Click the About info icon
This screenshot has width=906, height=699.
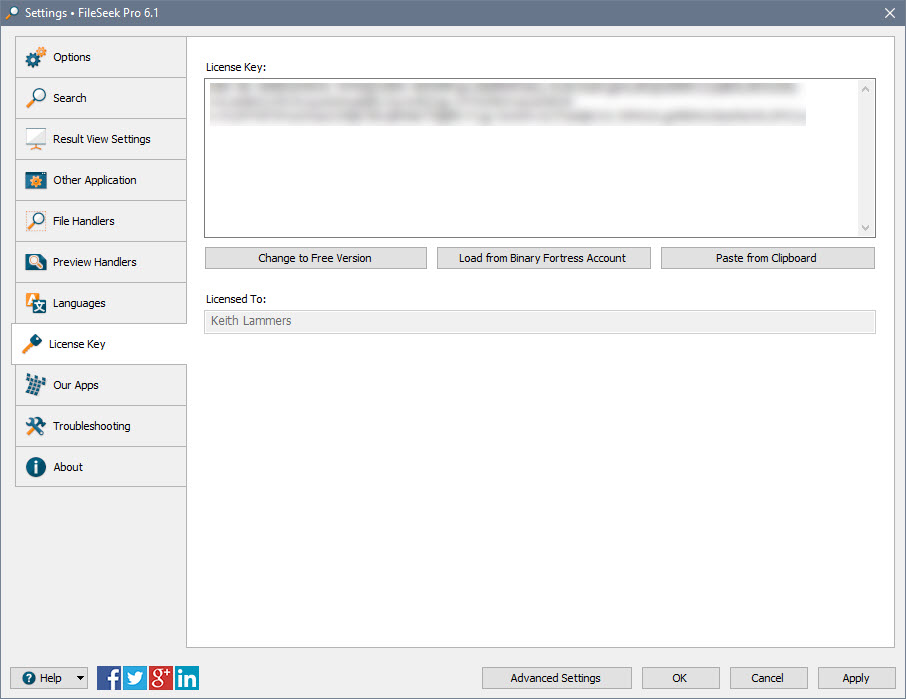pos(36,467)
